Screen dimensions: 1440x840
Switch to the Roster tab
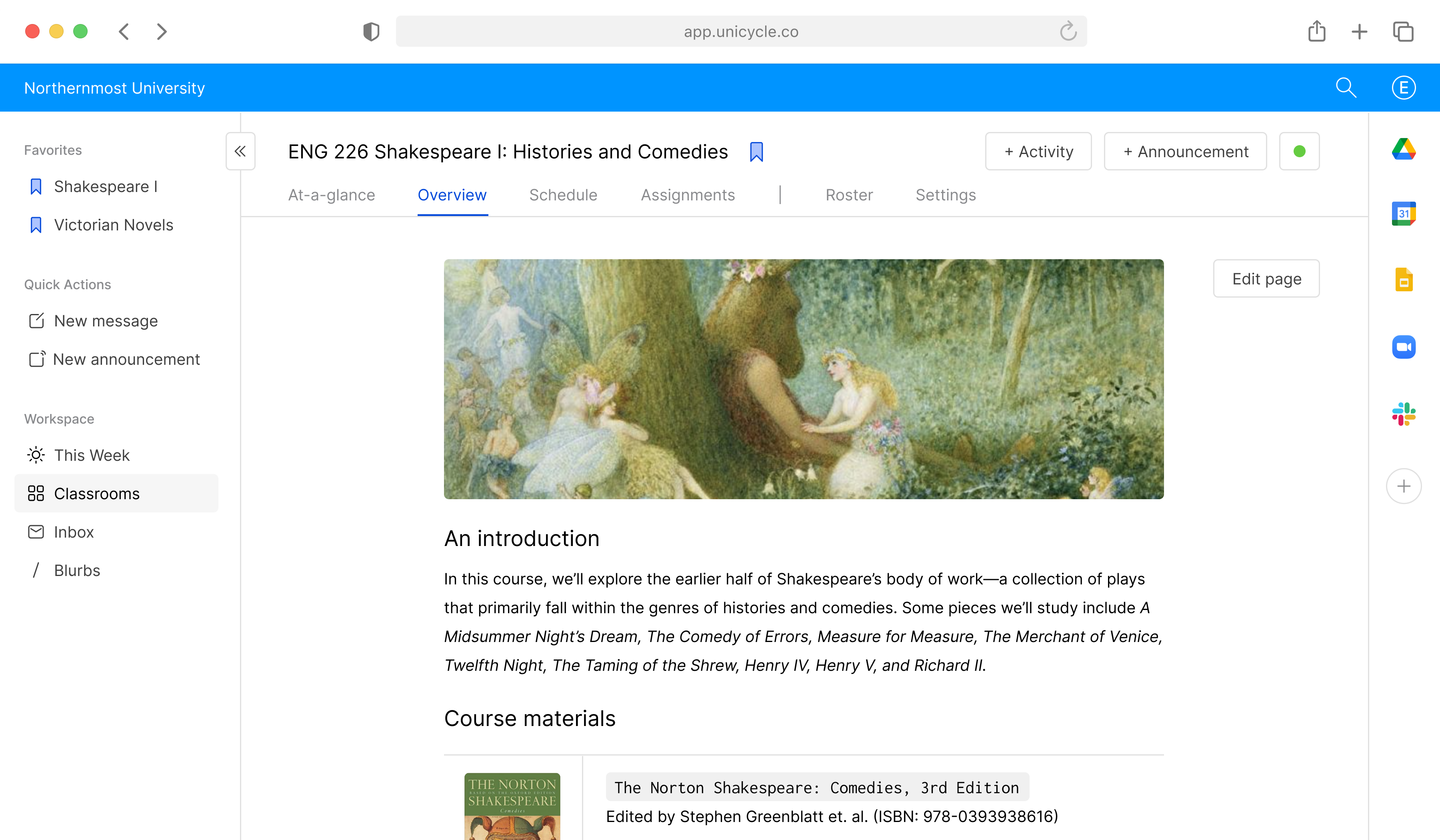849,196
